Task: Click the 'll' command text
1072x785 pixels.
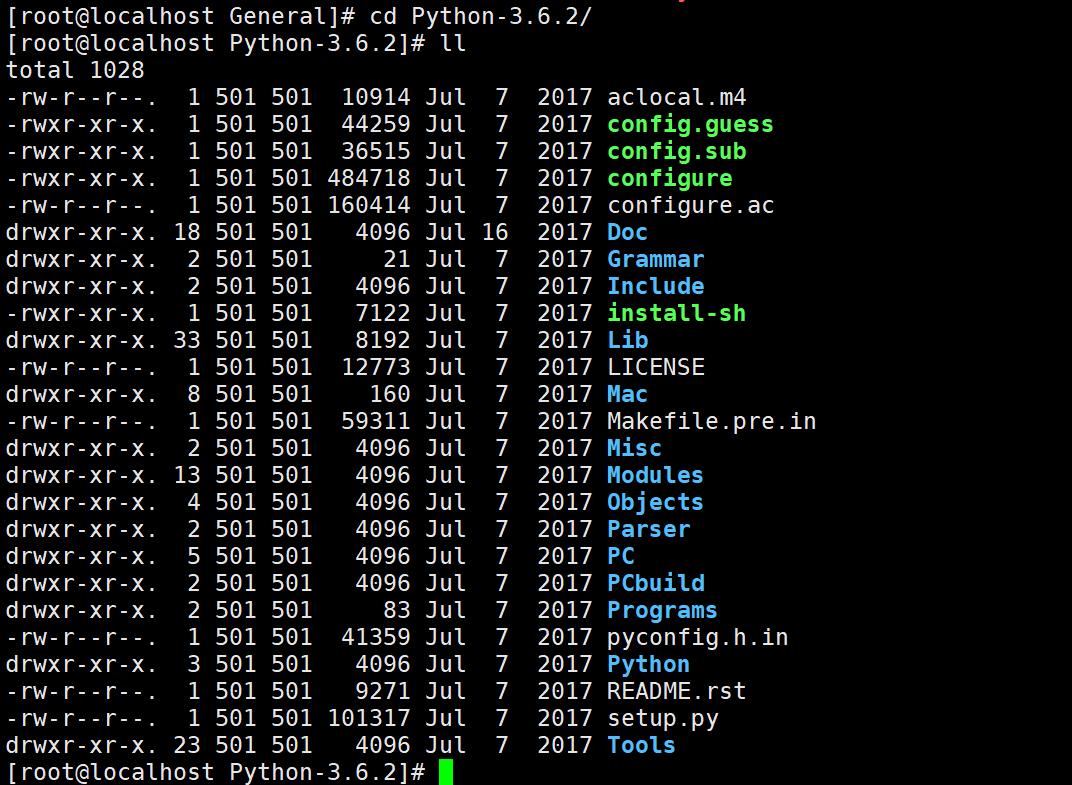Action: click(x=453, y=44)
